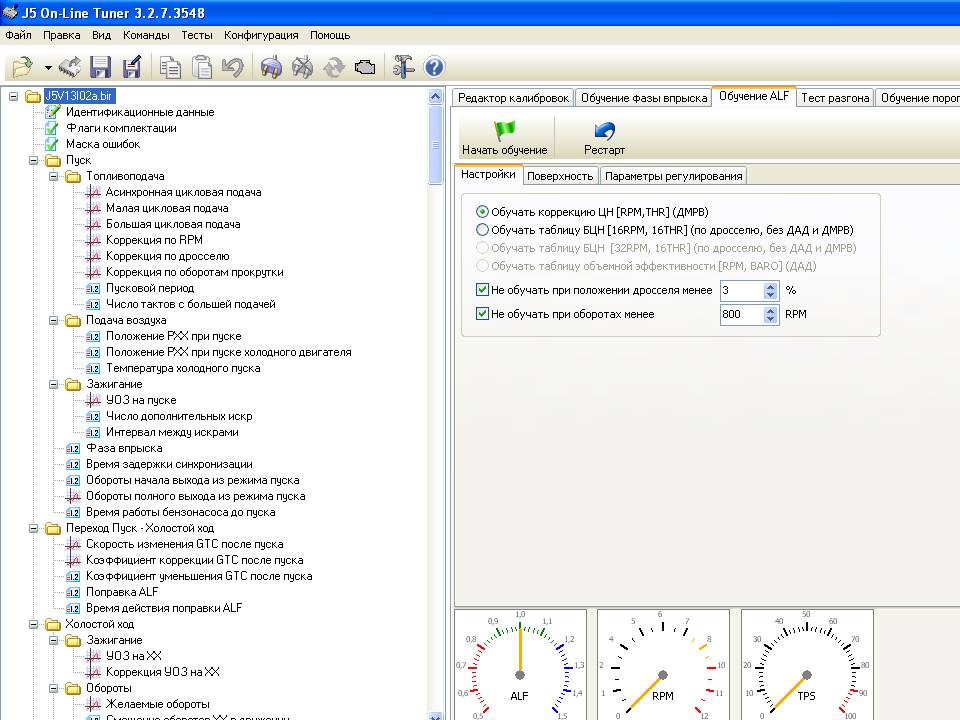Click the open file folder toolbar icon
The height and width of the screenshot is (720, 960).
pos(23,67)
